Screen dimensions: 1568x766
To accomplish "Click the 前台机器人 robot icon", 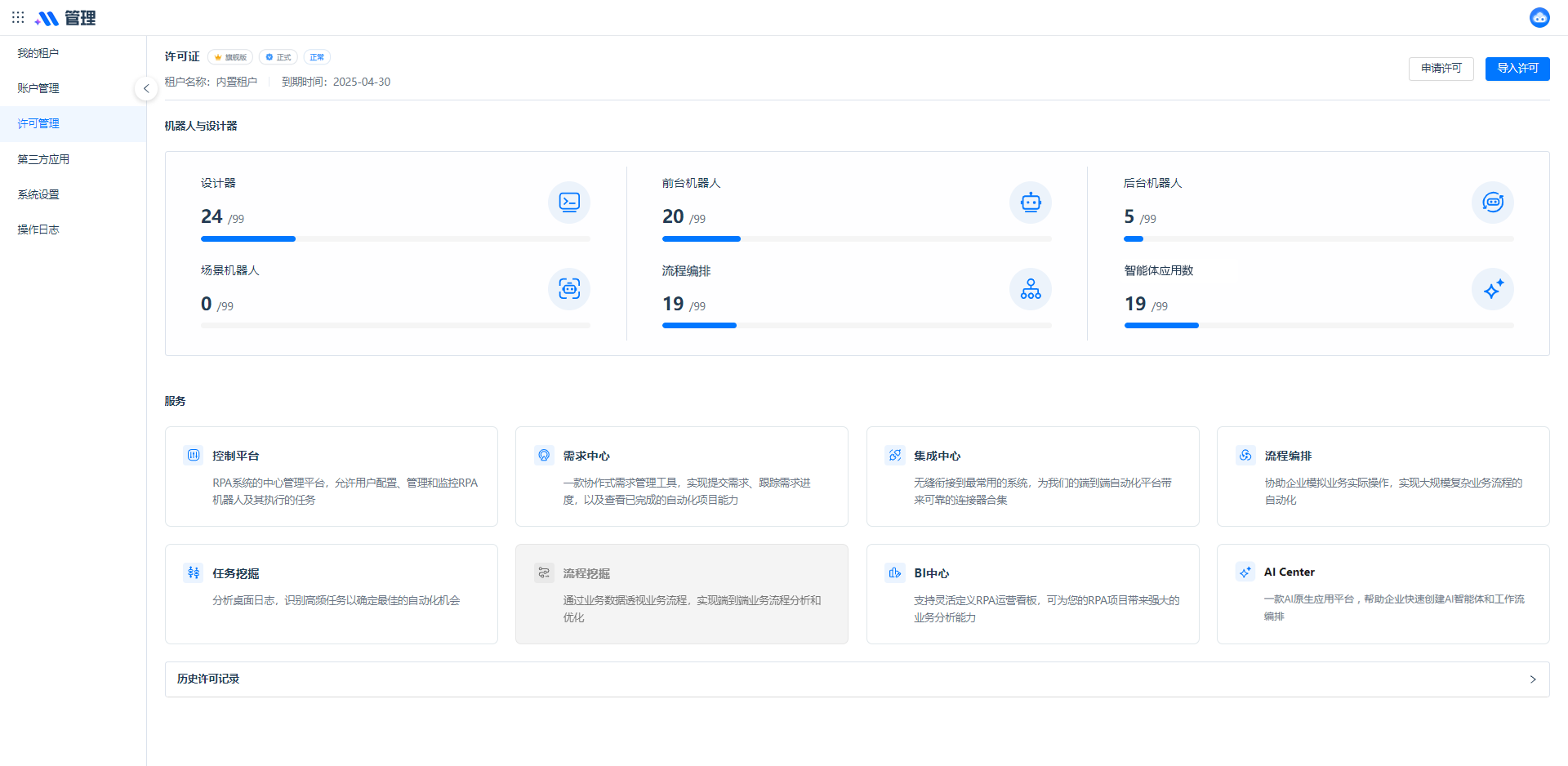I will click(1030, 202).
